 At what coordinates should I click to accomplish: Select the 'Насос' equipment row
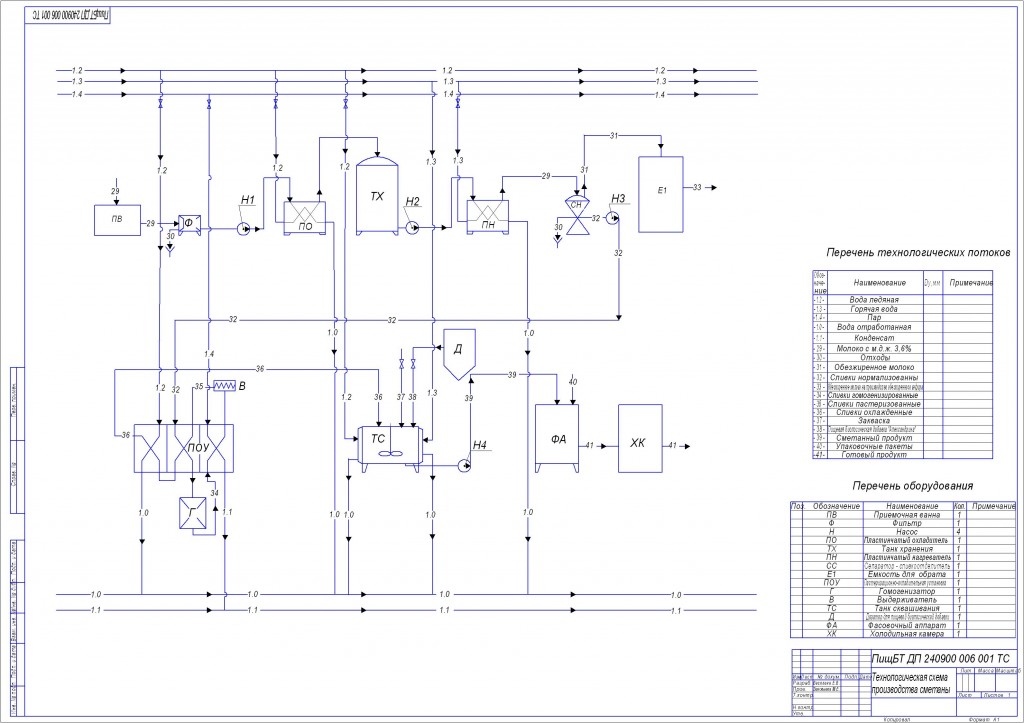pyautogui.click(x=903, y=532)
